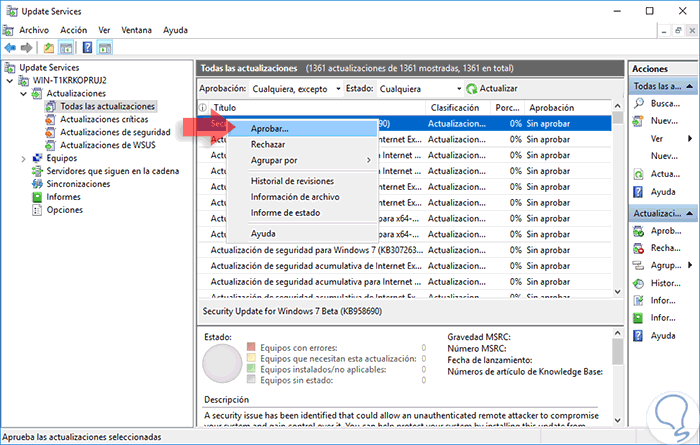Sort by the Aprobación column header
The height and width of the screenshot is (445, 700).
point(567,108)
